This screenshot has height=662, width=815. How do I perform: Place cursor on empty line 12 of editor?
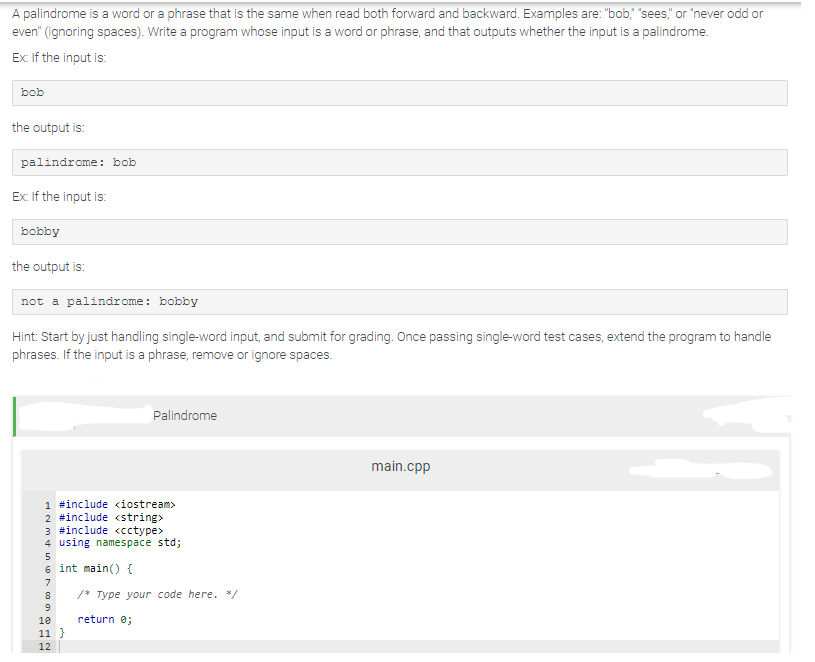point(418,647)
